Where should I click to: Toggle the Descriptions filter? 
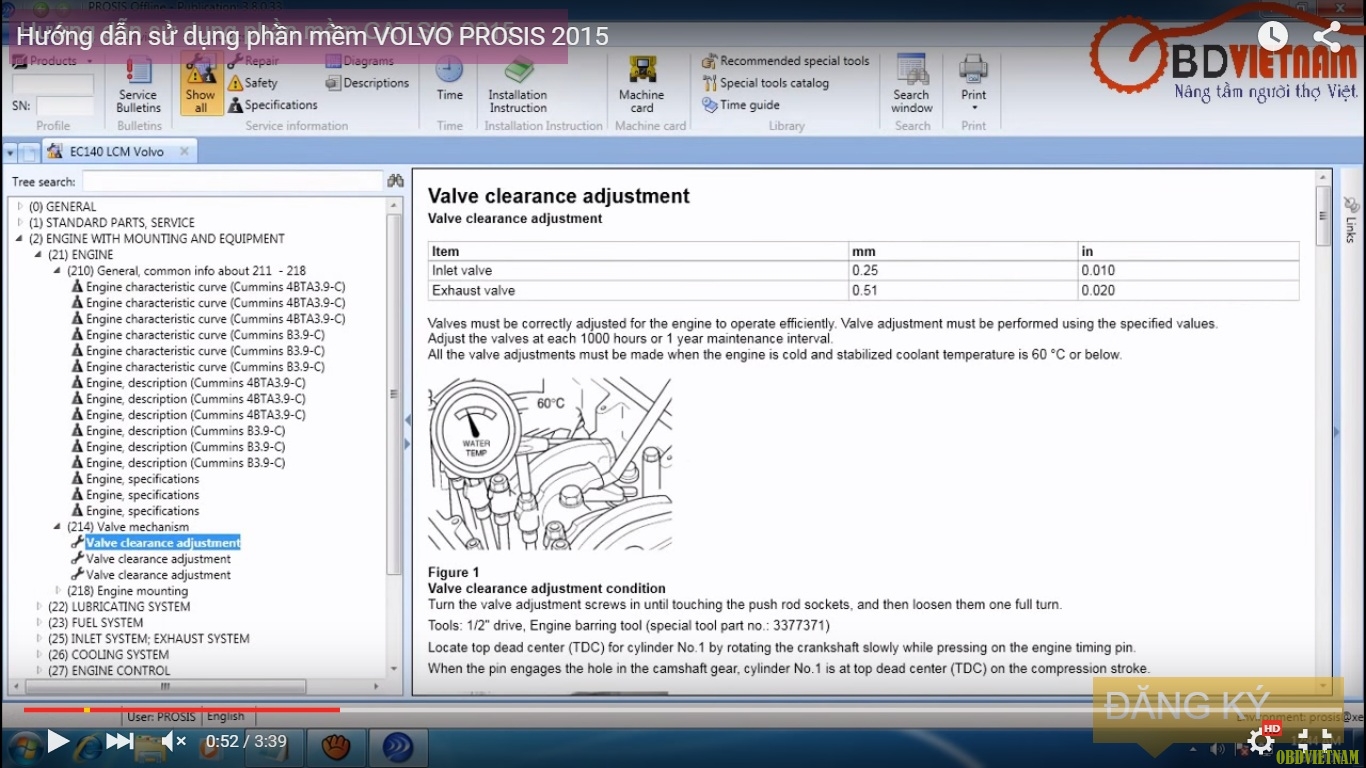pyautogui.click(x=367, y=83)
